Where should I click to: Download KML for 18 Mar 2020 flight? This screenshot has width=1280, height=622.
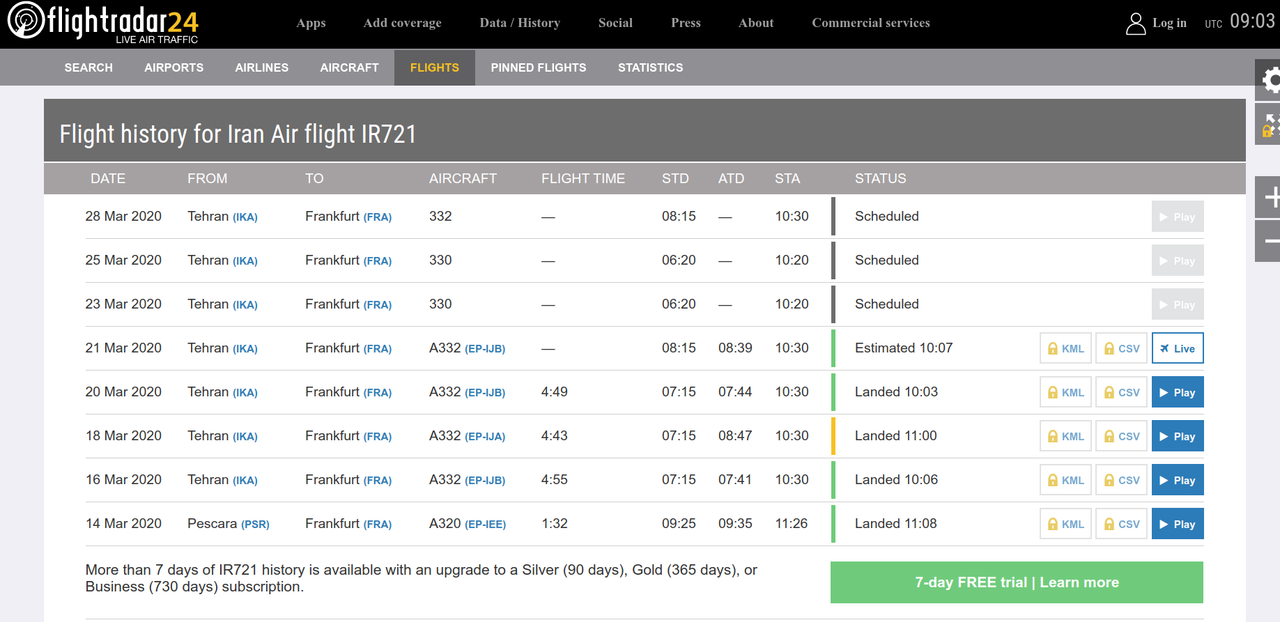pyautogui.click(x=1066, y=436)
